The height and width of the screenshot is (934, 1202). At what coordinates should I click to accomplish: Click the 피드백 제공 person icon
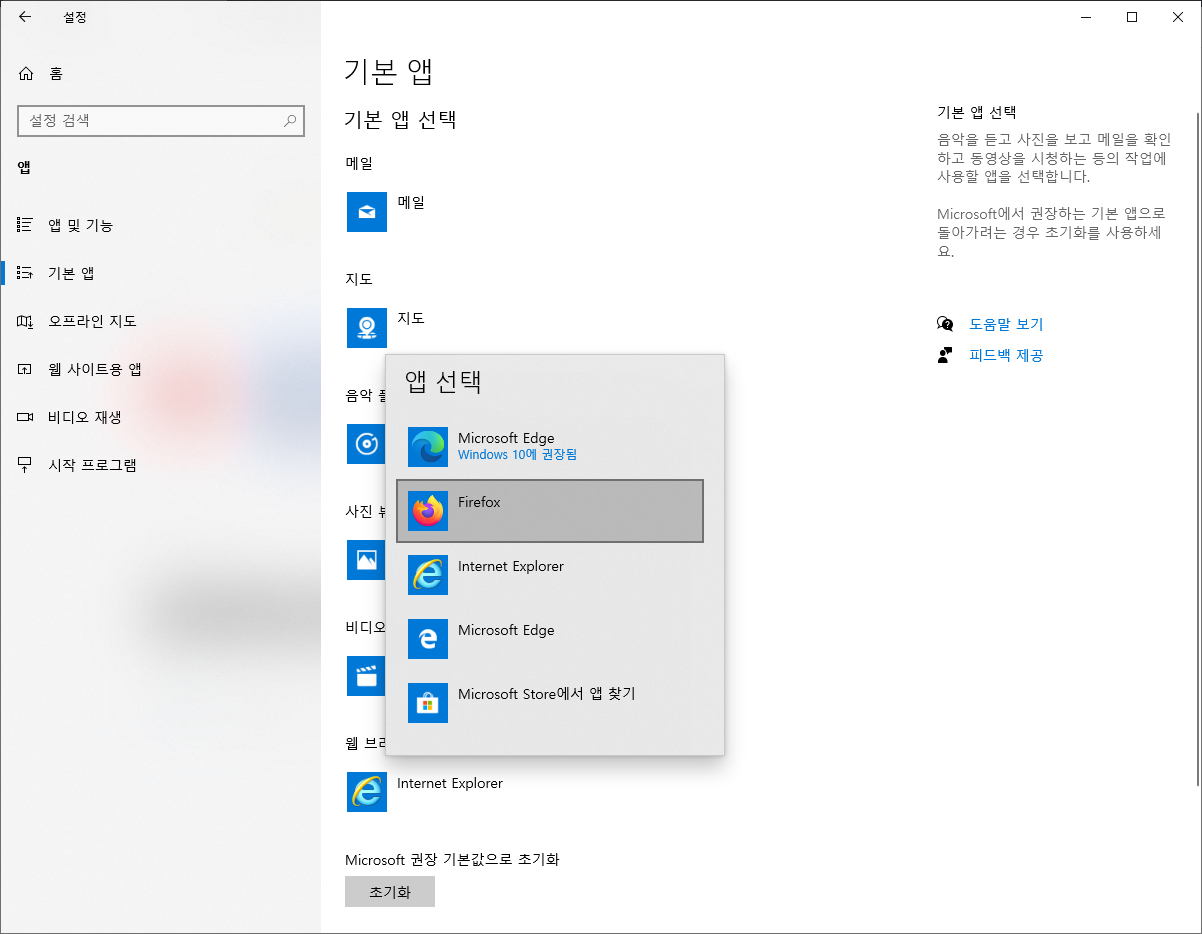945,355
